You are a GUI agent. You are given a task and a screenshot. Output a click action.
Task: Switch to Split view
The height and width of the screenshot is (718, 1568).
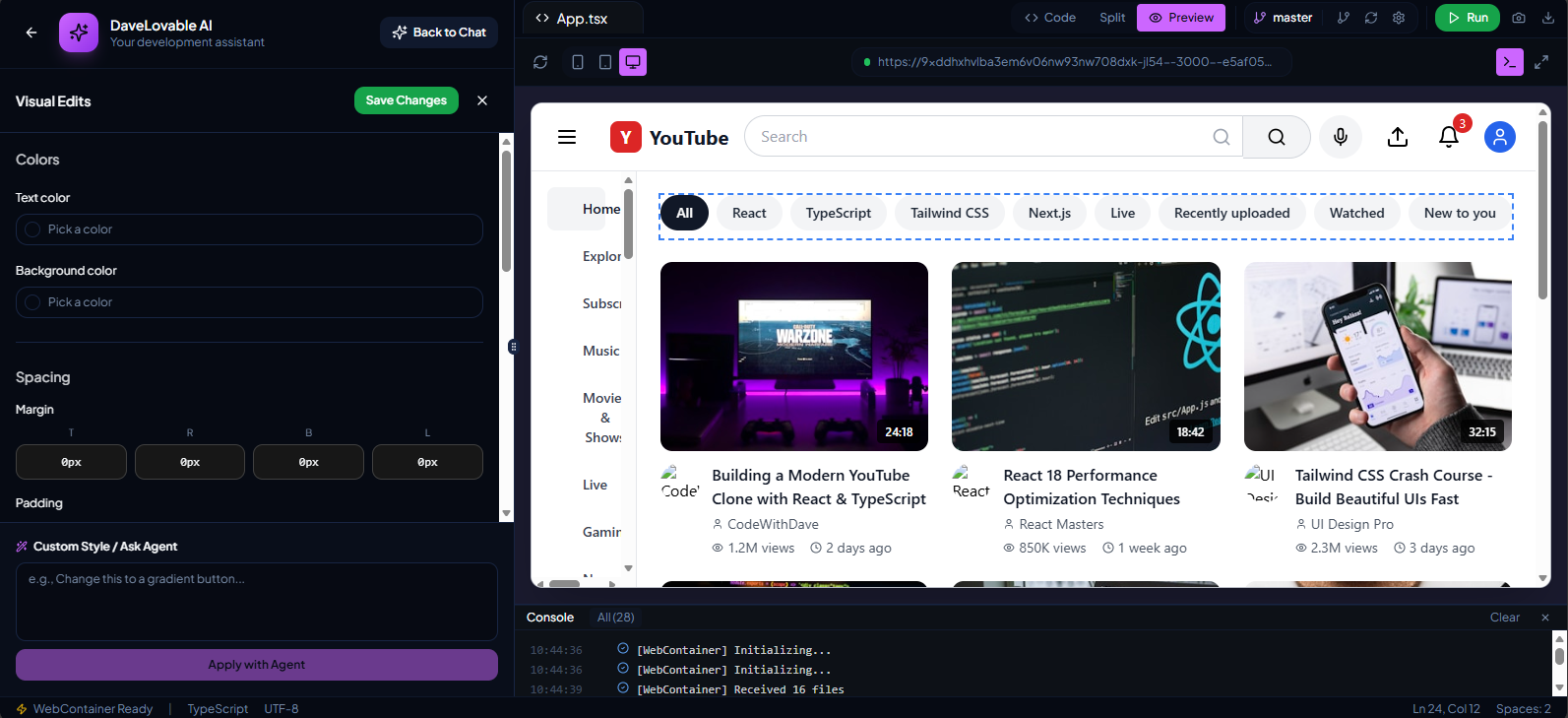[1112, 18]
